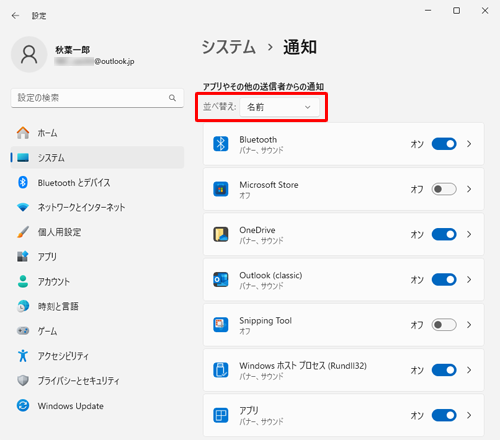Toggle Windows ホスト プロセス notifications switch

(444, 370)
